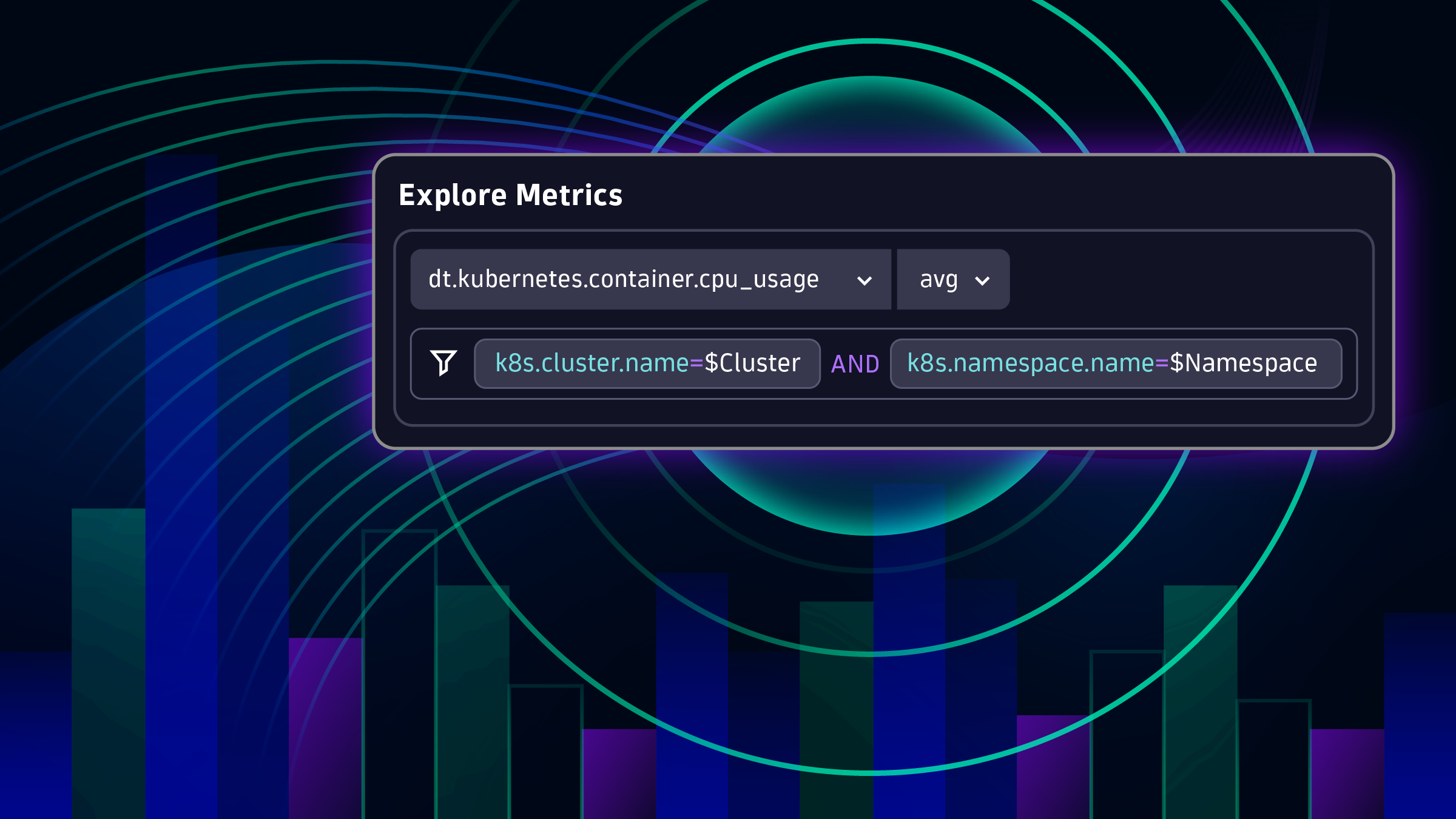Open the avg aggregation dropdown

(x=952, y=280)
